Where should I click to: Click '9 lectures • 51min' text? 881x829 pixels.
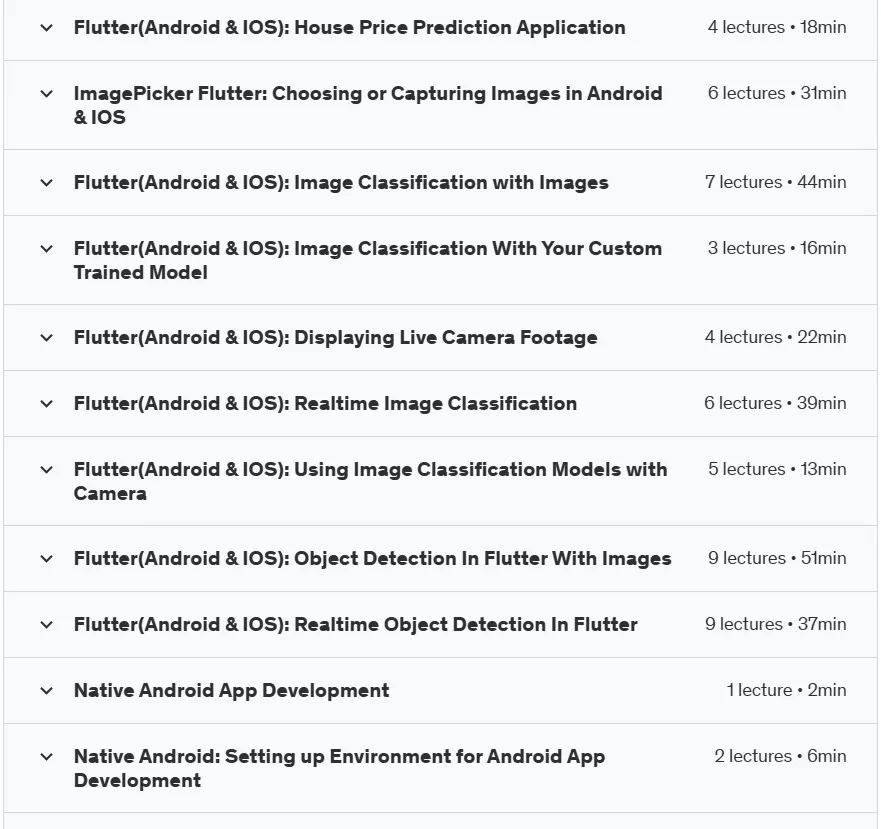(x=777, y=558)
